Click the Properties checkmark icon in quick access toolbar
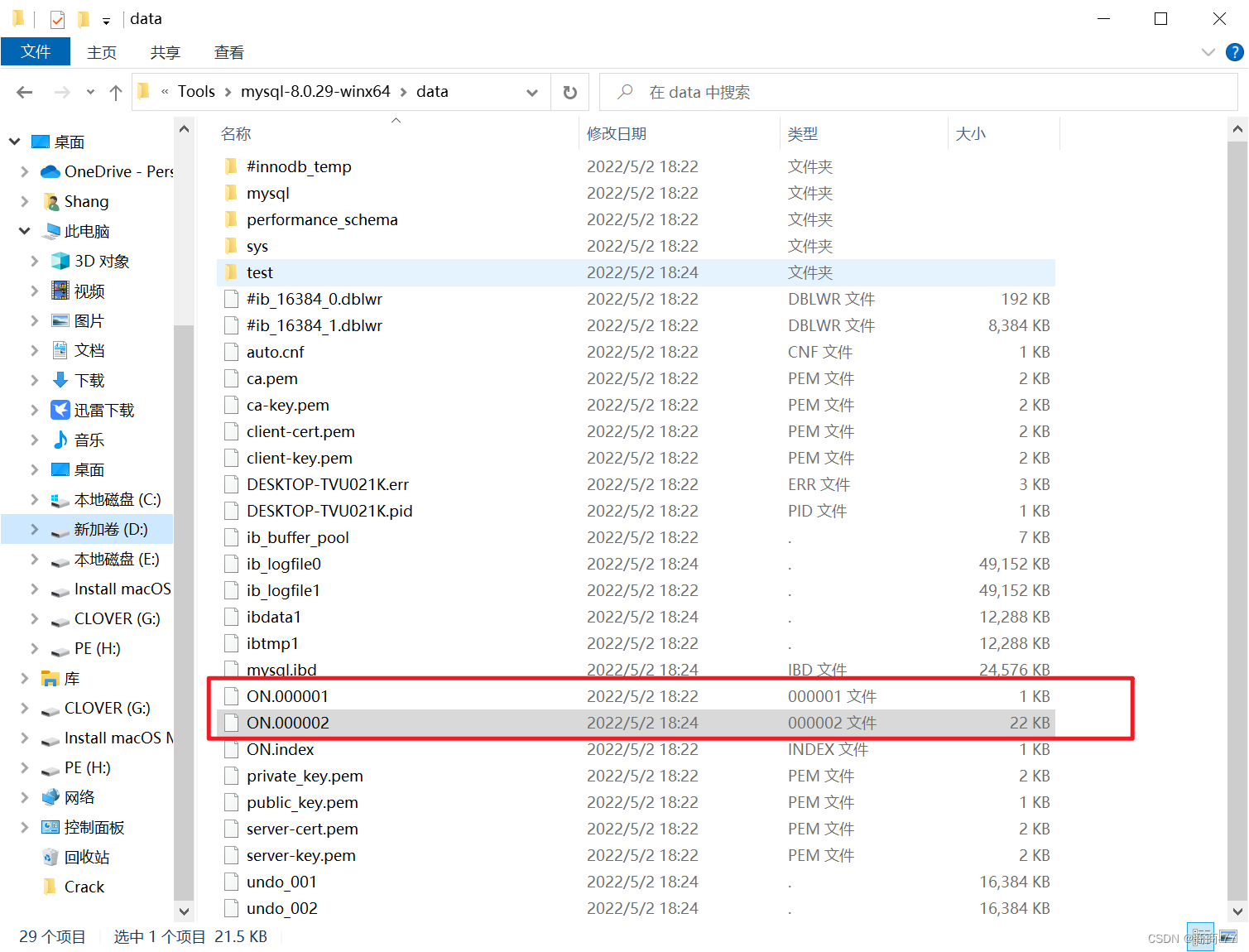Image resolution: width=1249 pixels, height=952 pixels. 56,18
